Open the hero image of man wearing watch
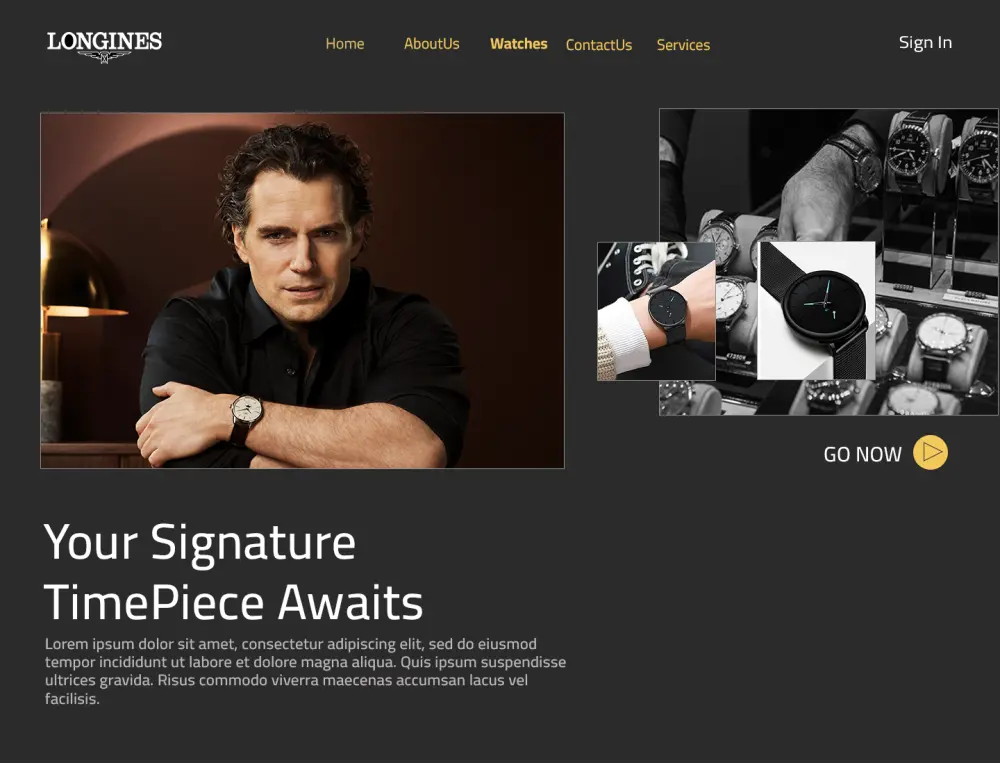This screenshot has width=1000, height=763. (x=302, y=290)
